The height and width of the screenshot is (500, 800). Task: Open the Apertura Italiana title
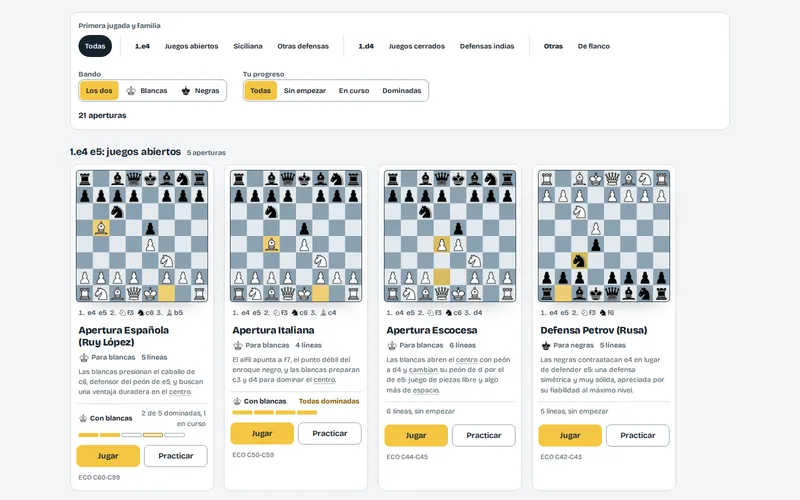click(x=273, y=330)
